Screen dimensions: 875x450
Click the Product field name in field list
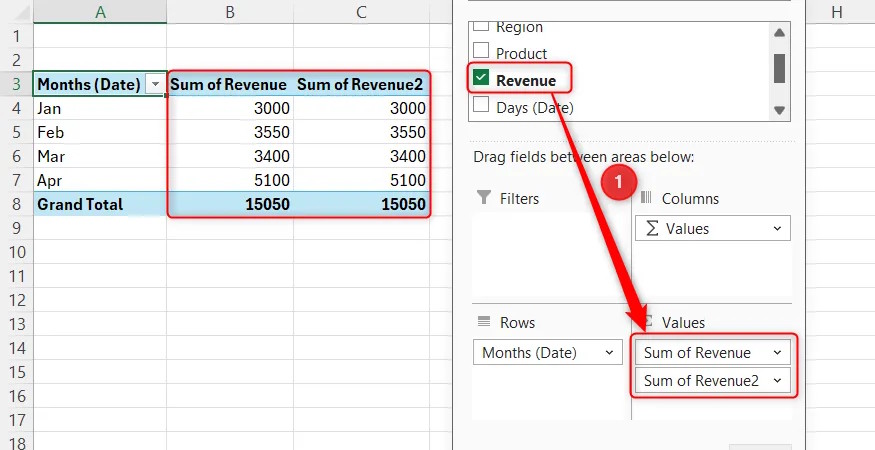click(x=522, y=54)
